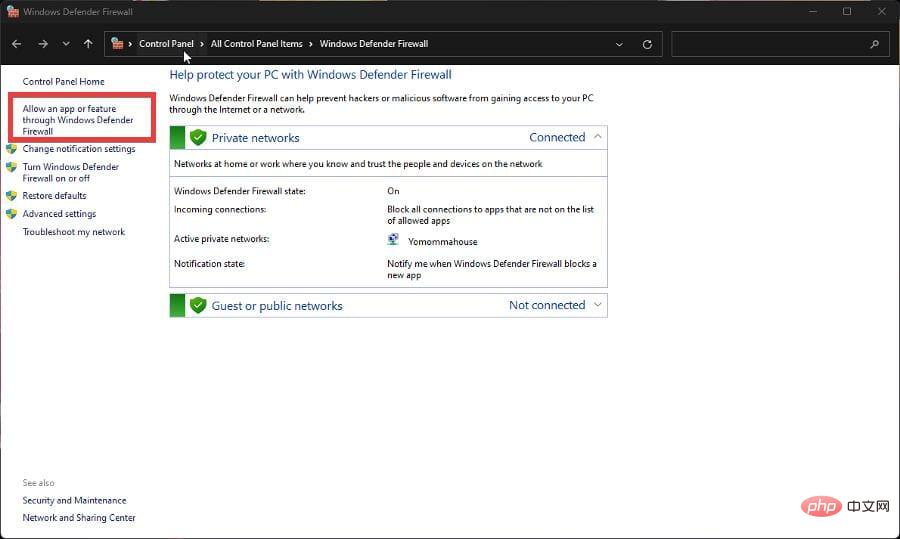Open the recent locations dropdown arrow
Image resolution: width=900 pixels, height=539 pixels.
tap(66, 44)
